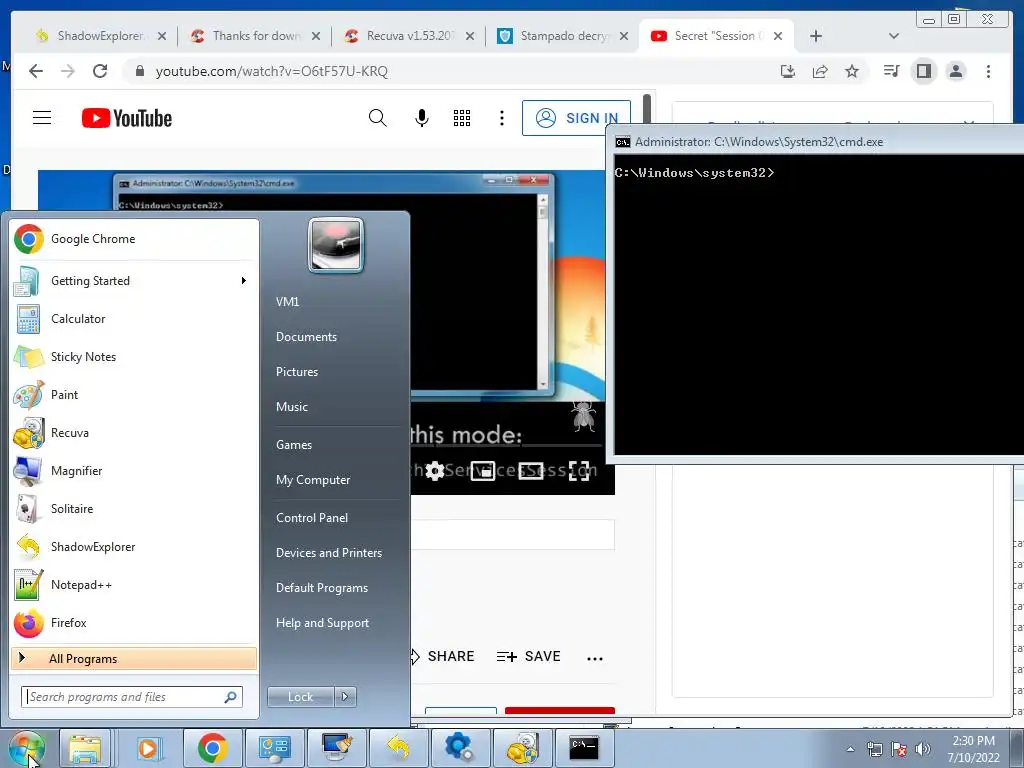Click the user account picture

pyautogui.click(x=336, y=245)
